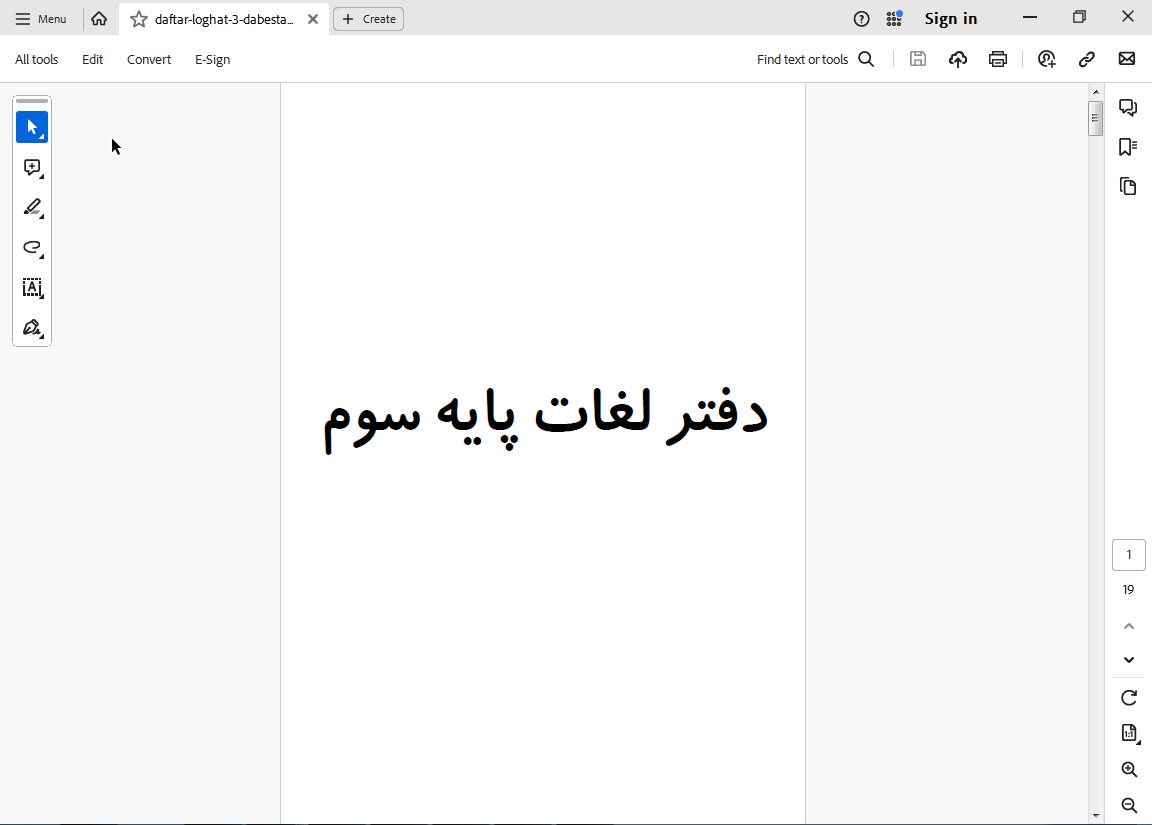
Task: Open the E-Sign menu item
Action: tap(212, 60)
